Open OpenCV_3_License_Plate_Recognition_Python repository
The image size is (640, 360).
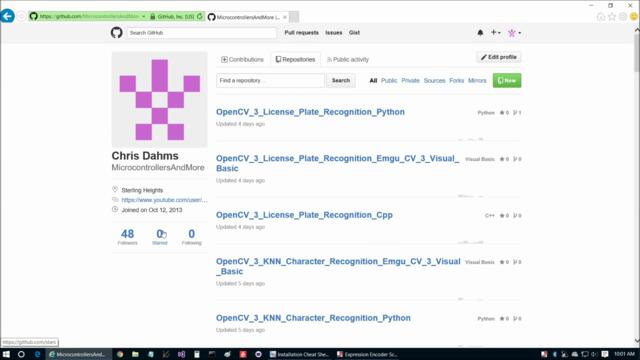(x=310, y=112)
